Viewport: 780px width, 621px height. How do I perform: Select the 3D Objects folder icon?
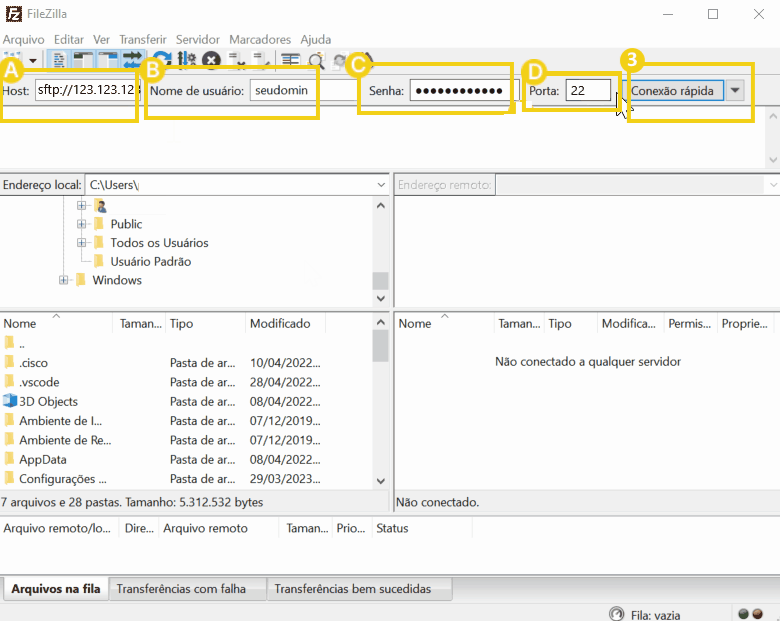click(10, 401)
